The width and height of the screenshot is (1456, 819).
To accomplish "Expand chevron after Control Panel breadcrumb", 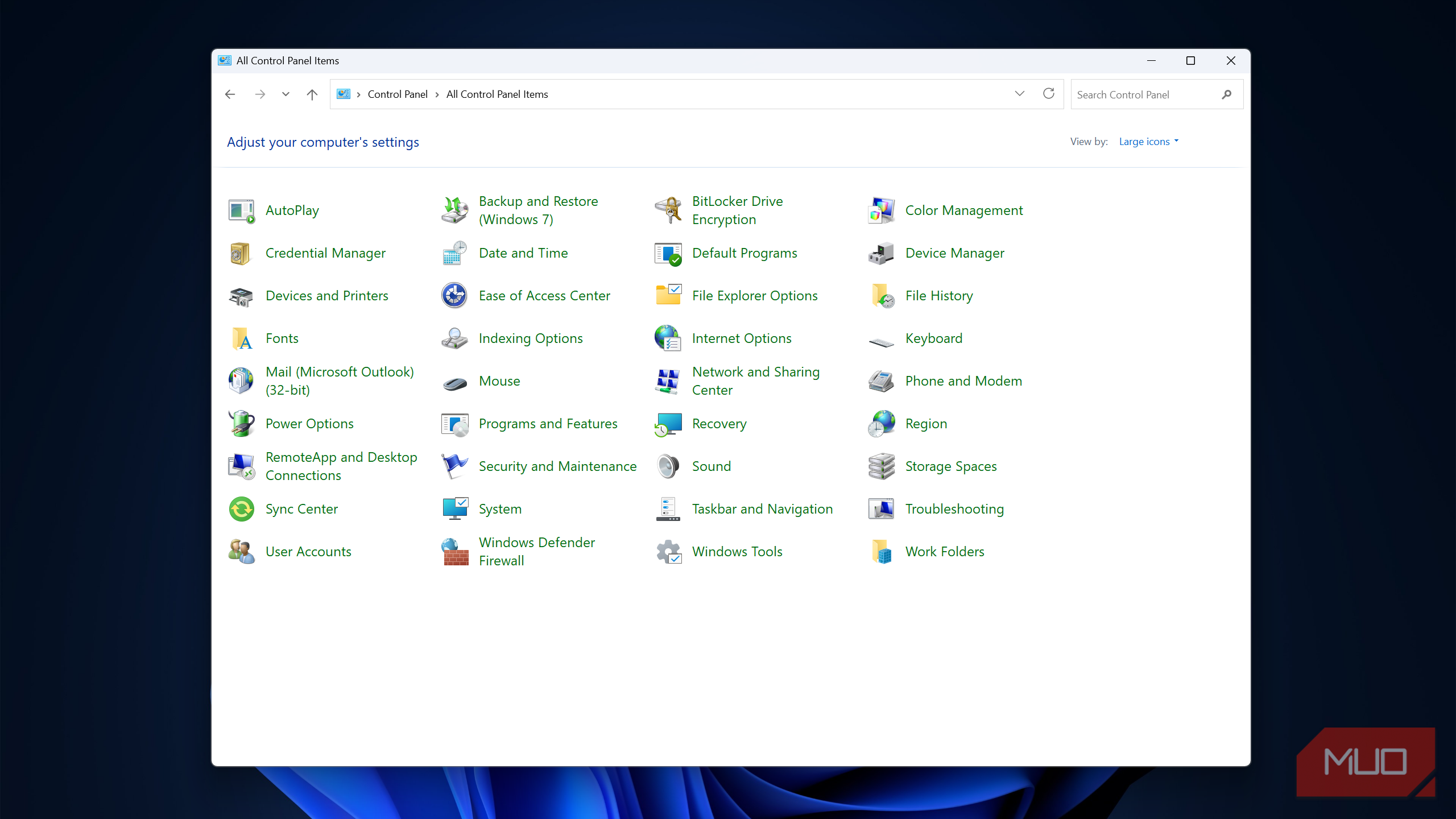I will coord(437,94).
